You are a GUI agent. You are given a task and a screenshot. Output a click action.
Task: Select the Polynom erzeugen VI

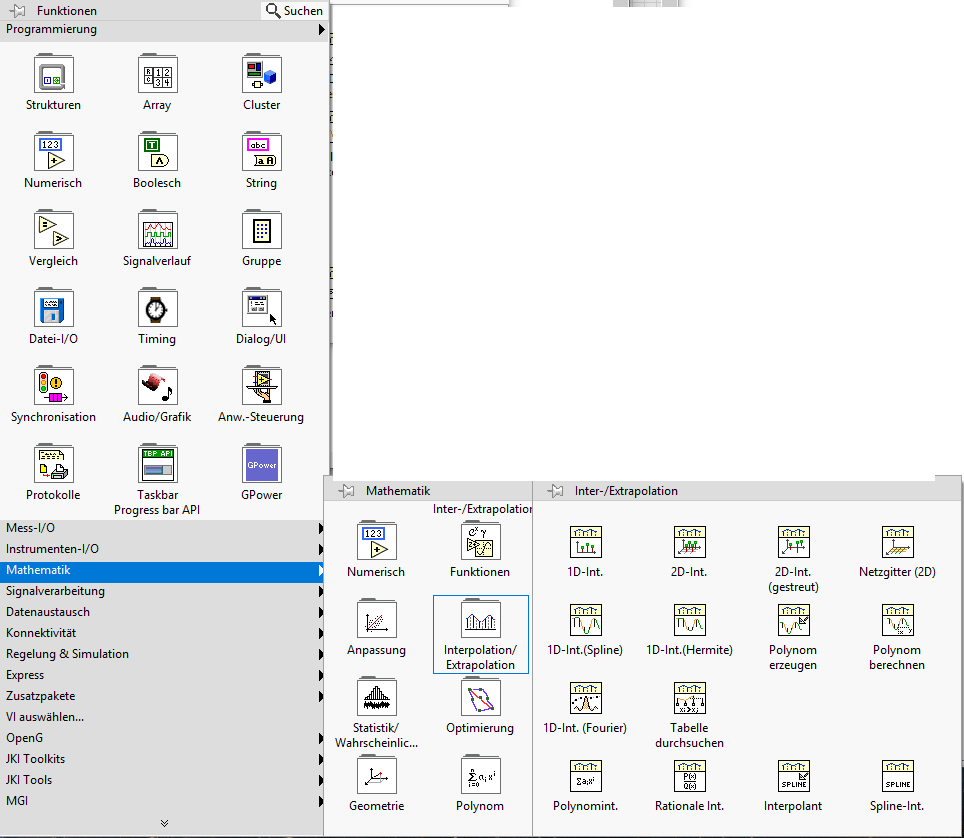pos(793,620)
